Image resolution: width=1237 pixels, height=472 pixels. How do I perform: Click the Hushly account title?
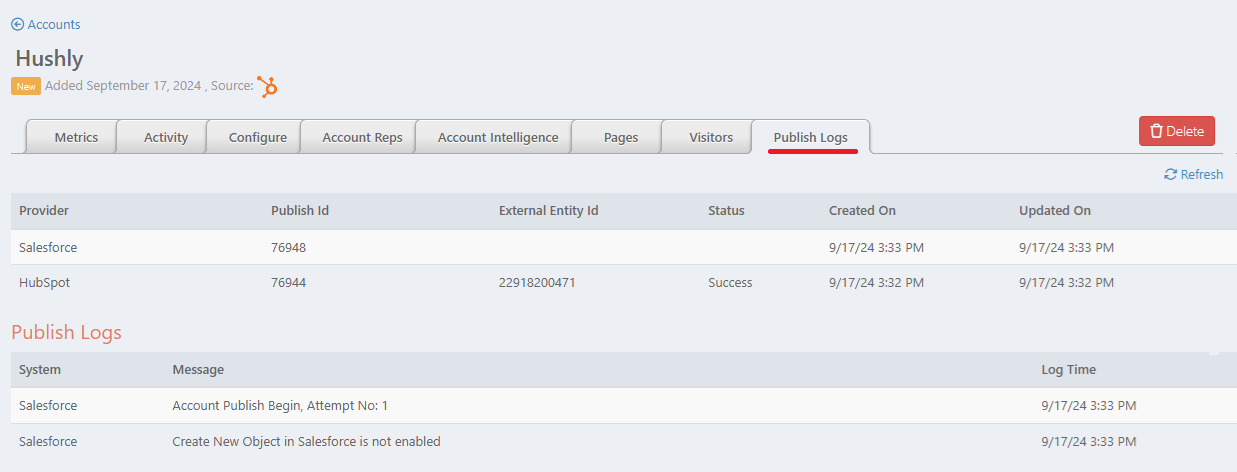tap(49, 58)
